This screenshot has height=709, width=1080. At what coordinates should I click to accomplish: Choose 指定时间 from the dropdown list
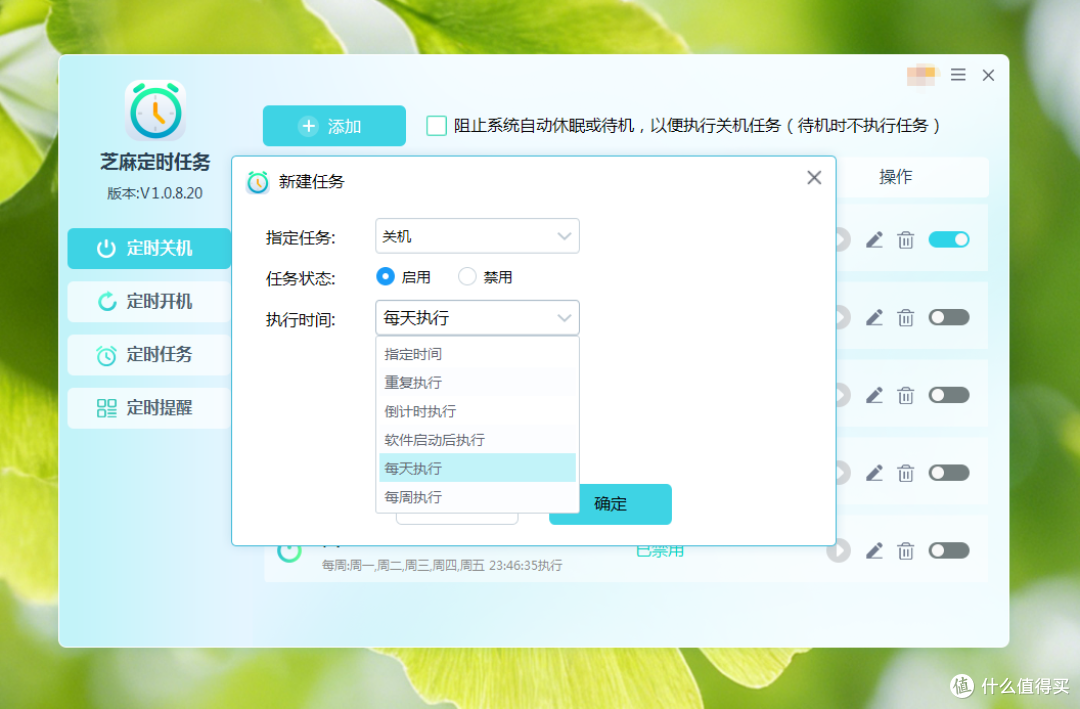point(477,354)
